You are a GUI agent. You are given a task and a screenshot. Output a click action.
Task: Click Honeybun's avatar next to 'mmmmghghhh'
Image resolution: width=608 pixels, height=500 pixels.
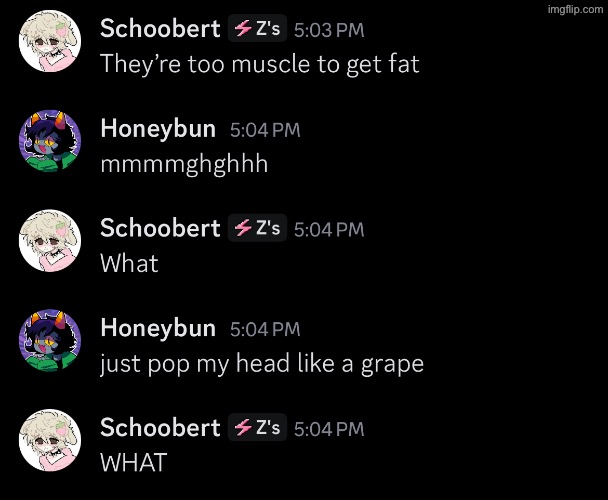50,141
